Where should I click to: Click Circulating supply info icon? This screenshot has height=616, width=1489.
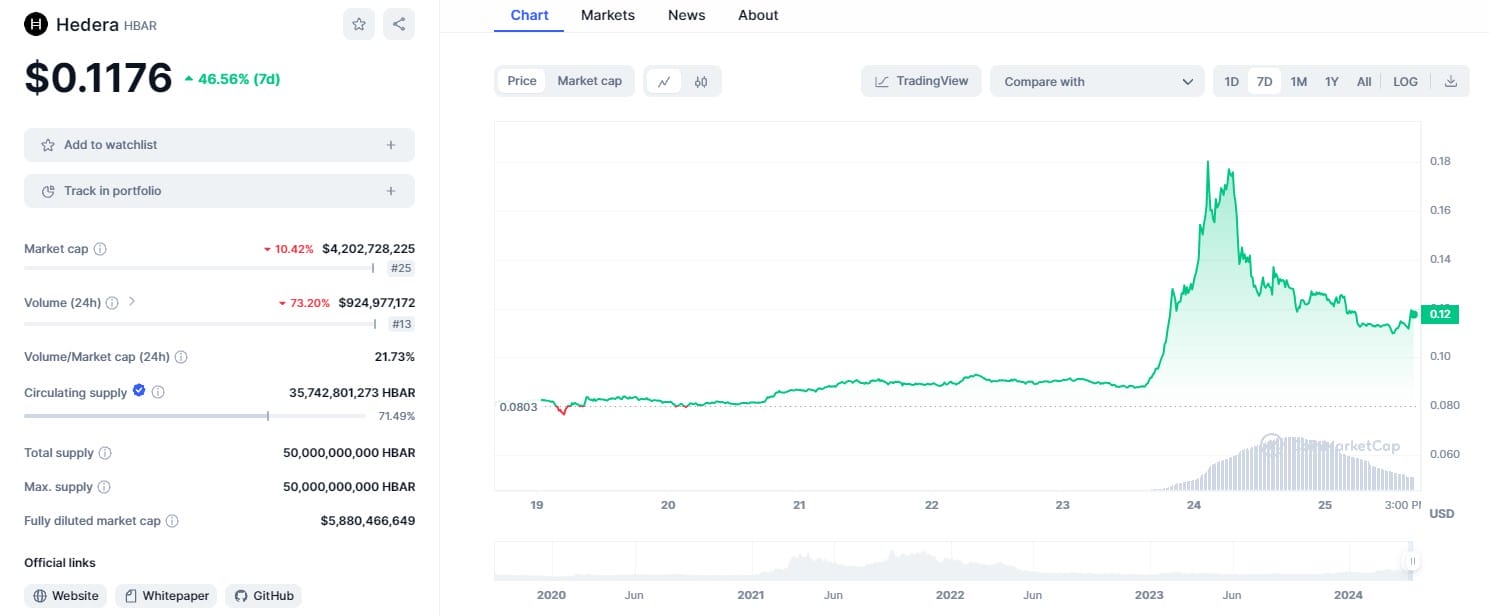(x=158, y=393)
